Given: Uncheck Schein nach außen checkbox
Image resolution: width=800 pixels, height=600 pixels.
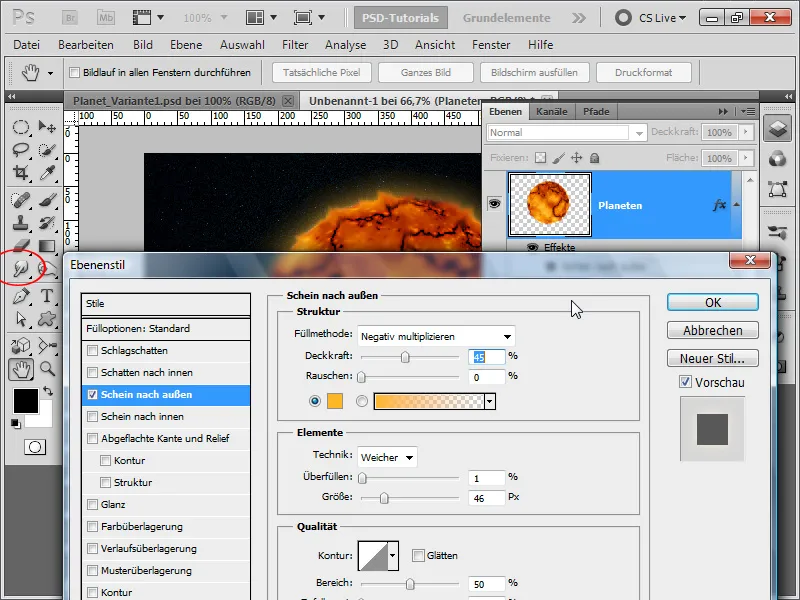Looking at the screenshot, I should coord(92,394).
